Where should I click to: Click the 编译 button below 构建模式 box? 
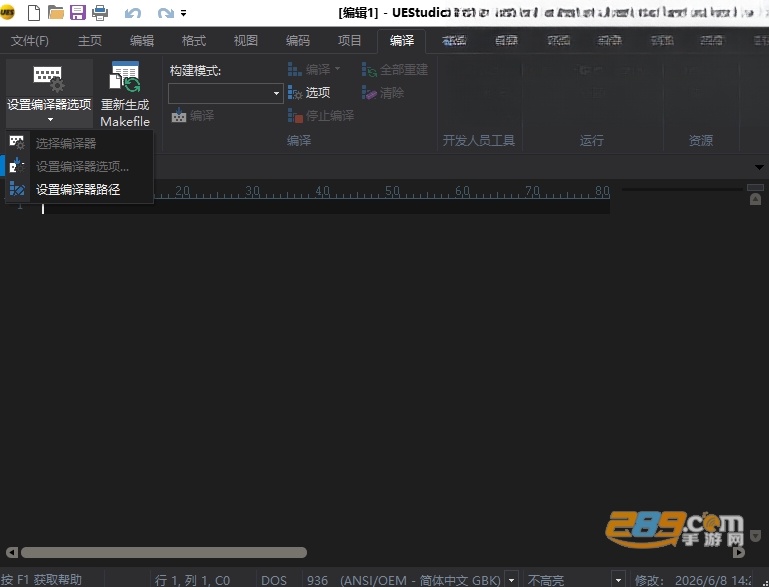click(x=193, y=116)
